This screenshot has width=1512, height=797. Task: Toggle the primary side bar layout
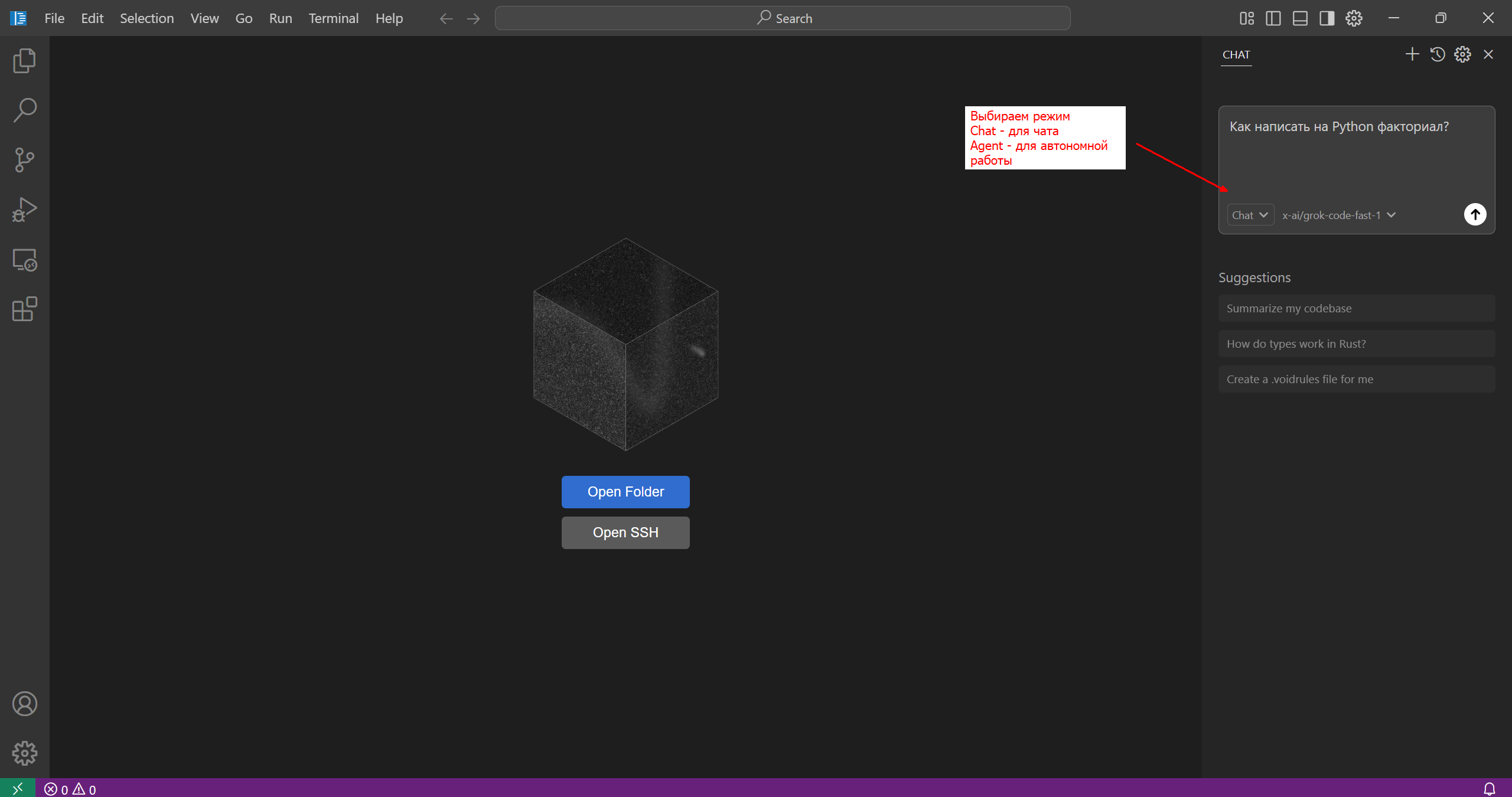(x=1273, y=18)
